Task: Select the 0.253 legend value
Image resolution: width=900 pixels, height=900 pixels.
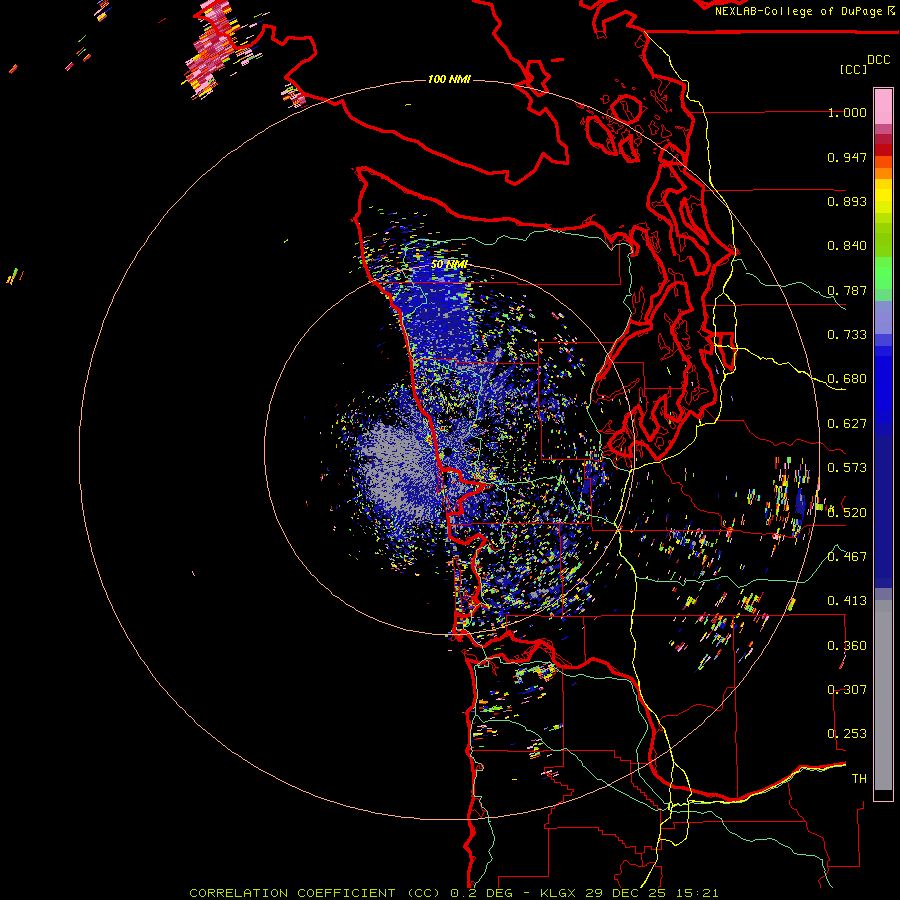Action: 847,734
